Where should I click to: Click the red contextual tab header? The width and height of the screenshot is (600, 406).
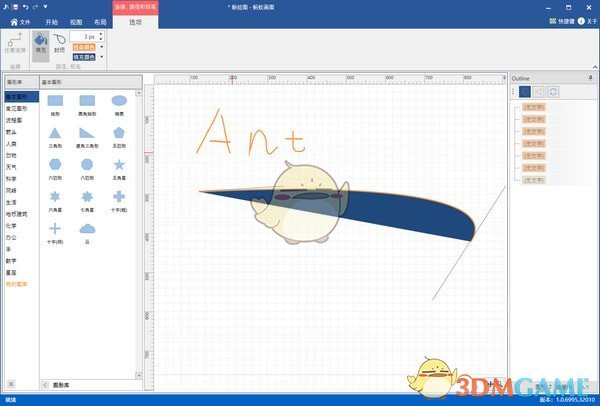click(135, 7)
